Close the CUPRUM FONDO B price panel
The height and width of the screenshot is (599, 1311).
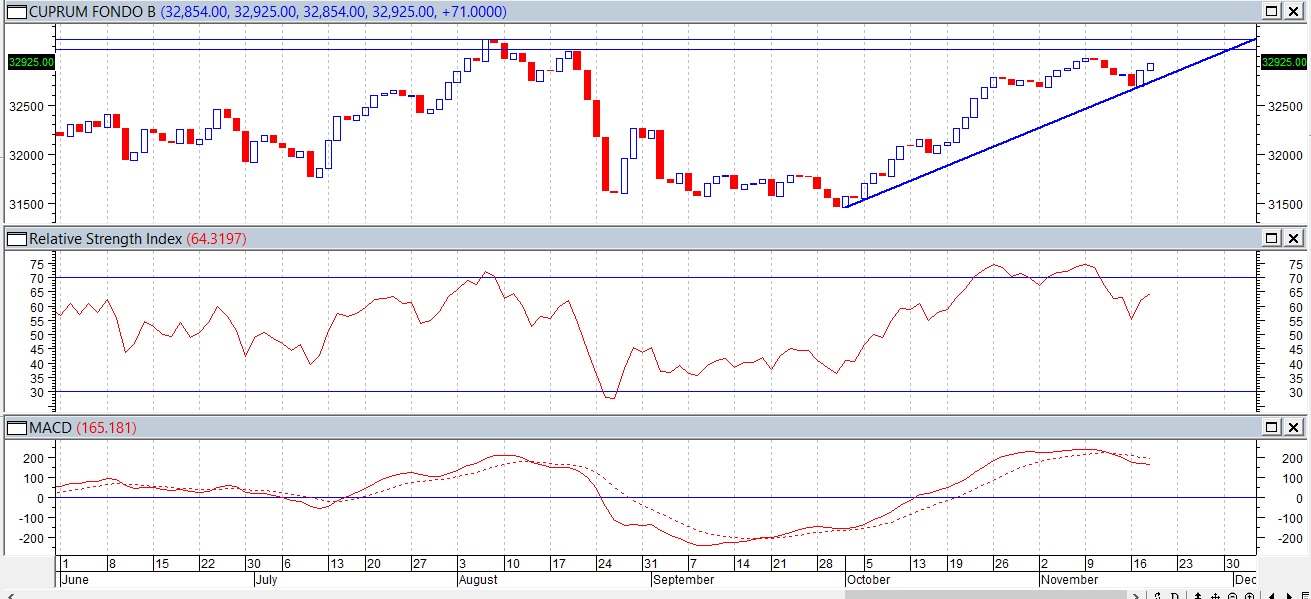1294,12
